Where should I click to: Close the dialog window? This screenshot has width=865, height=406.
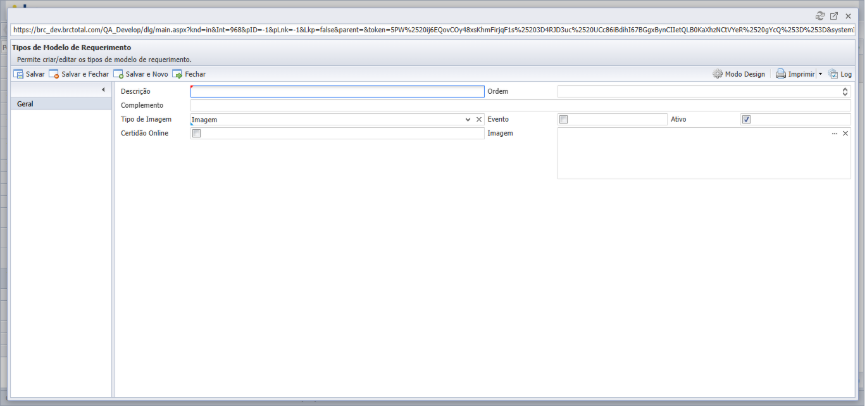(848, 16)
